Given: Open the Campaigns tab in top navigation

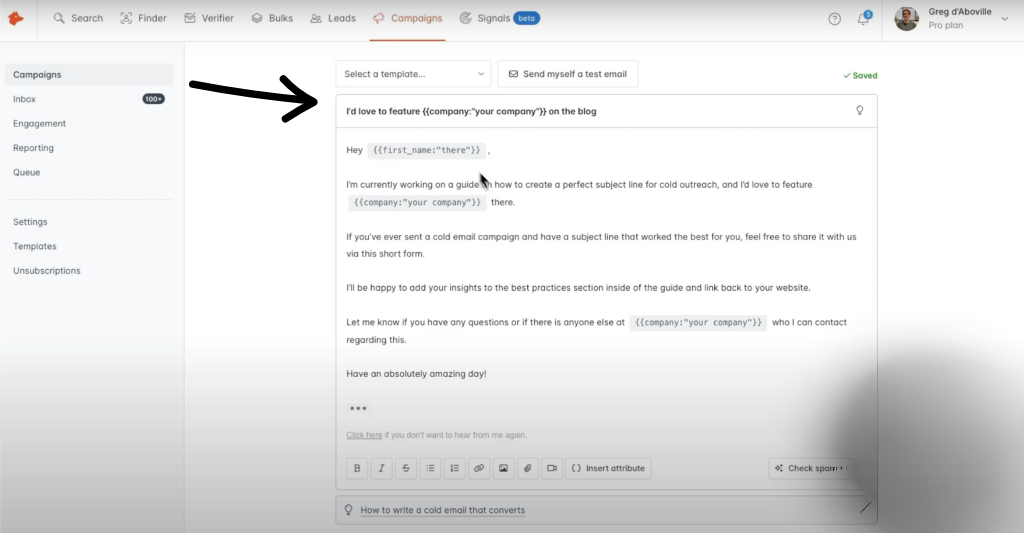Looking at the screenshot, I should pyautogui.click(x=408, y=18).
